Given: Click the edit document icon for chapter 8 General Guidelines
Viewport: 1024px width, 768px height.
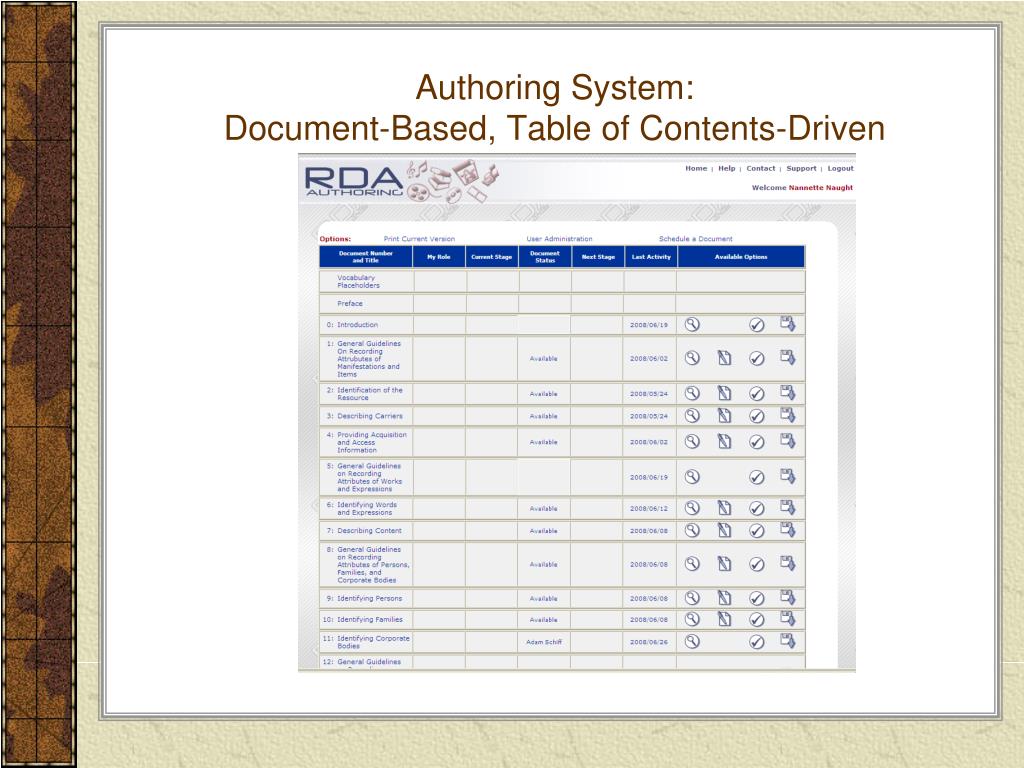Looking at the screenshot, I should (724, 564).
